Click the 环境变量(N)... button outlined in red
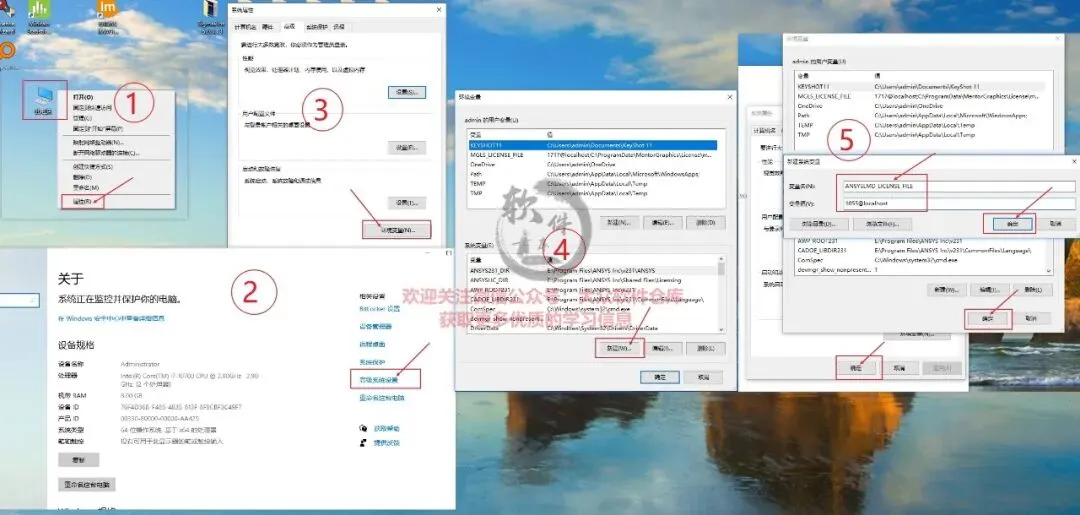 click(x=397, y=230)
